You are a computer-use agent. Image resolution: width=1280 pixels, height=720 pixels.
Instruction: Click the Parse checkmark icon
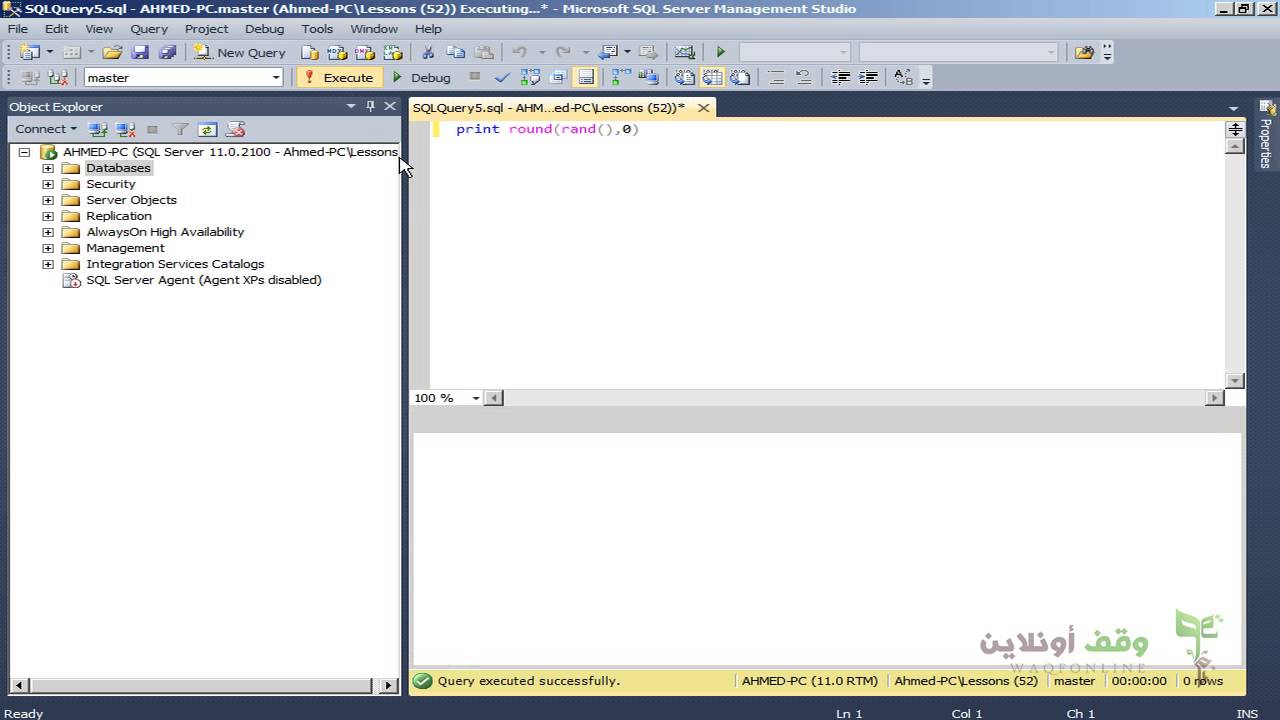tap(502, 77)
